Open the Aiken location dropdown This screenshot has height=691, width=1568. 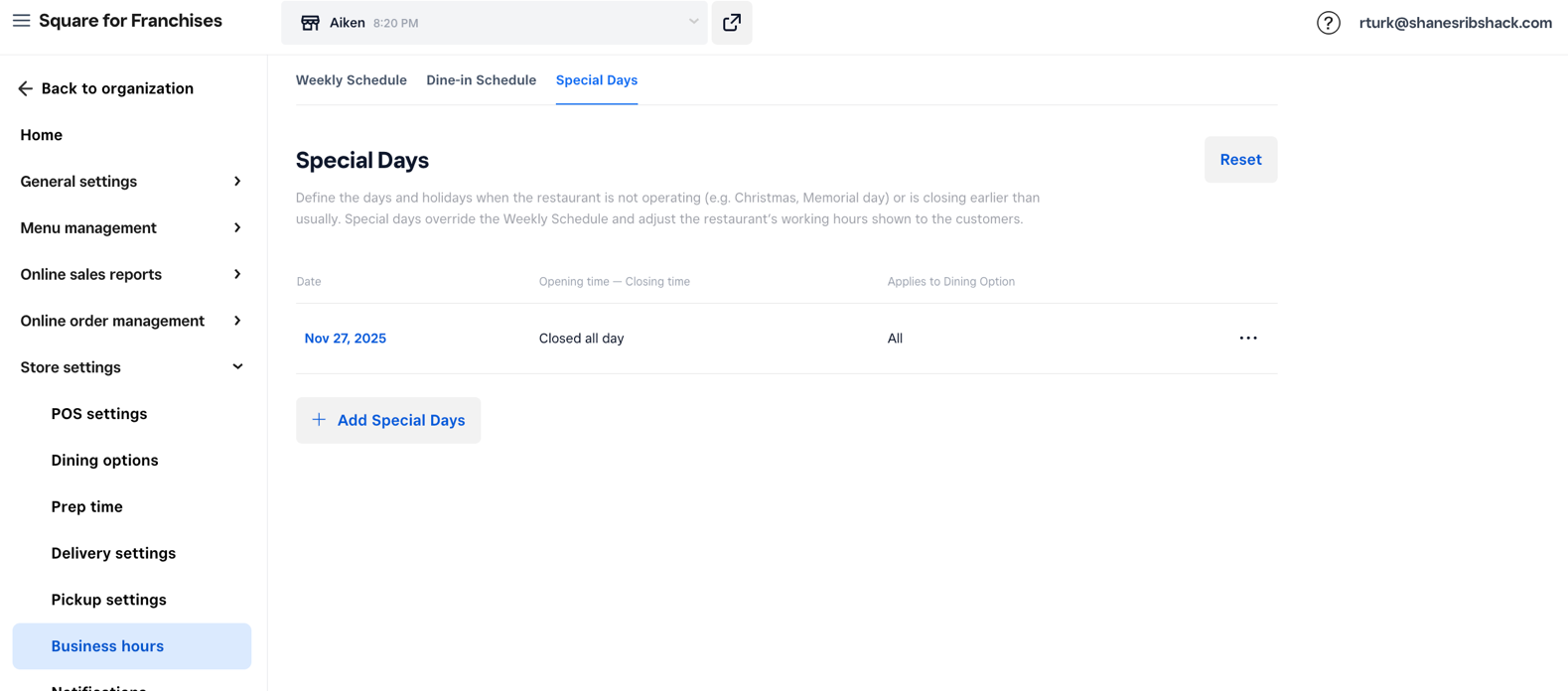495,23
